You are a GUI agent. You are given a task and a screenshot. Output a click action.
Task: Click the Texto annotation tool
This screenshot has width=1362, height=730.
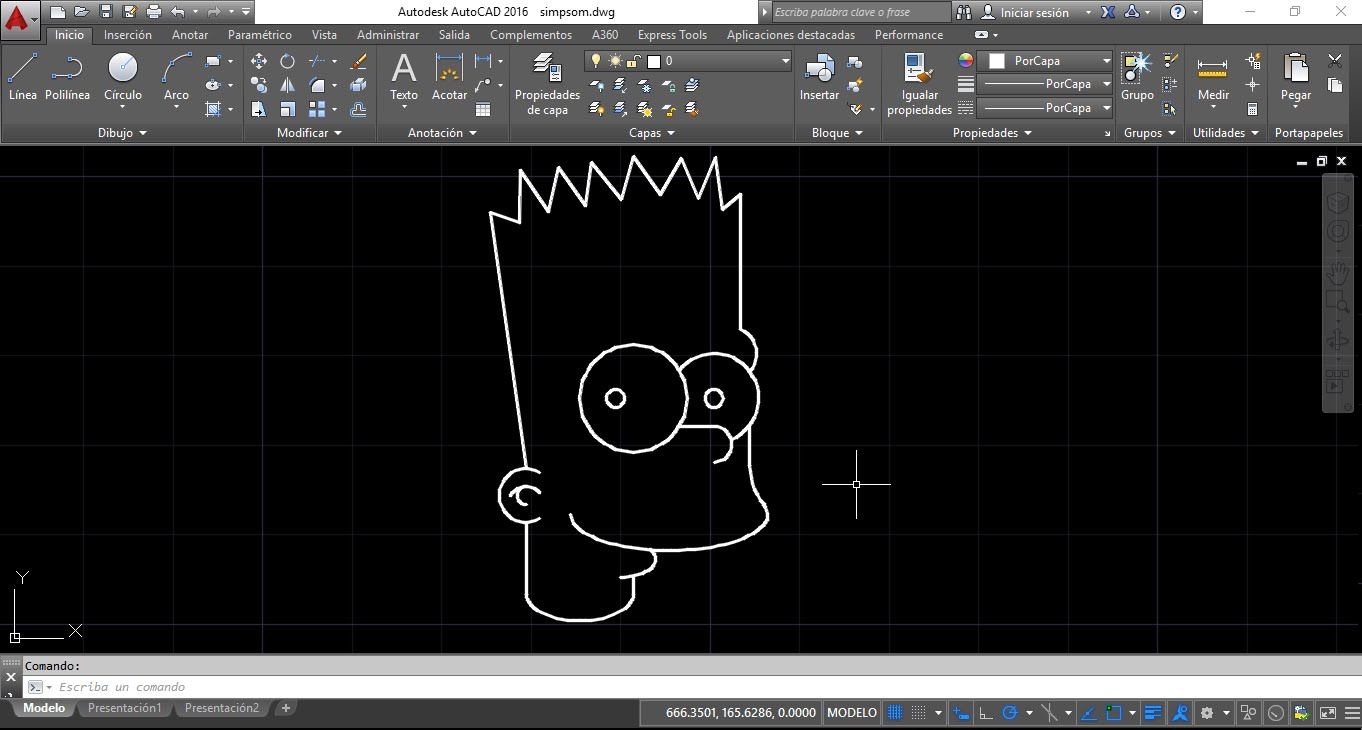(403, 77)
